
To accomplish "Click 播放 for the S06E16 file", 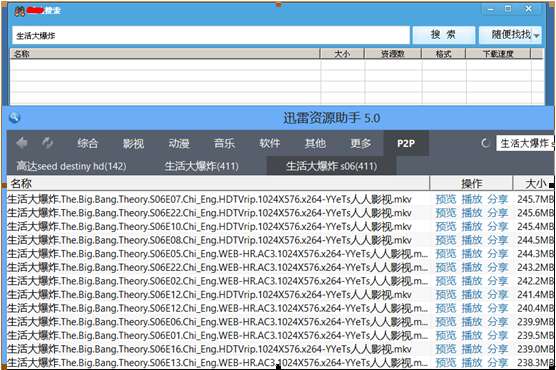I will [472, 349].
